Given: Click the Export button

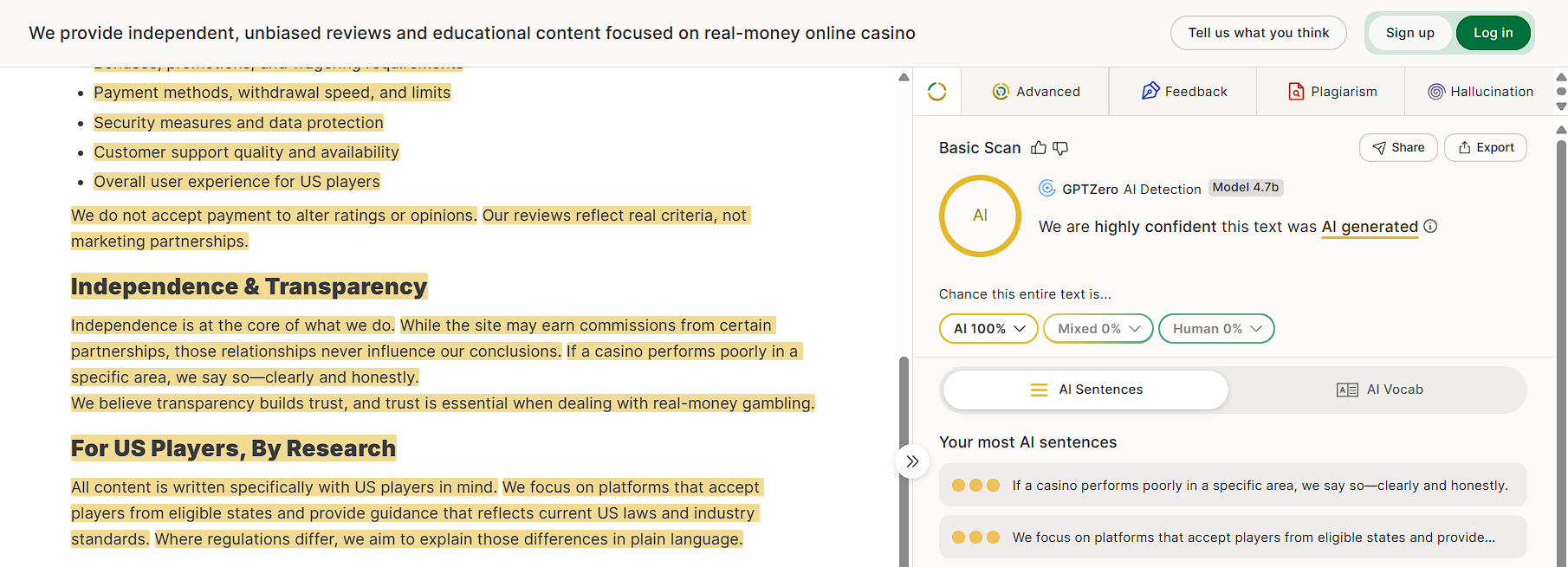Looking at the screenshot, I should [1486, 148].
